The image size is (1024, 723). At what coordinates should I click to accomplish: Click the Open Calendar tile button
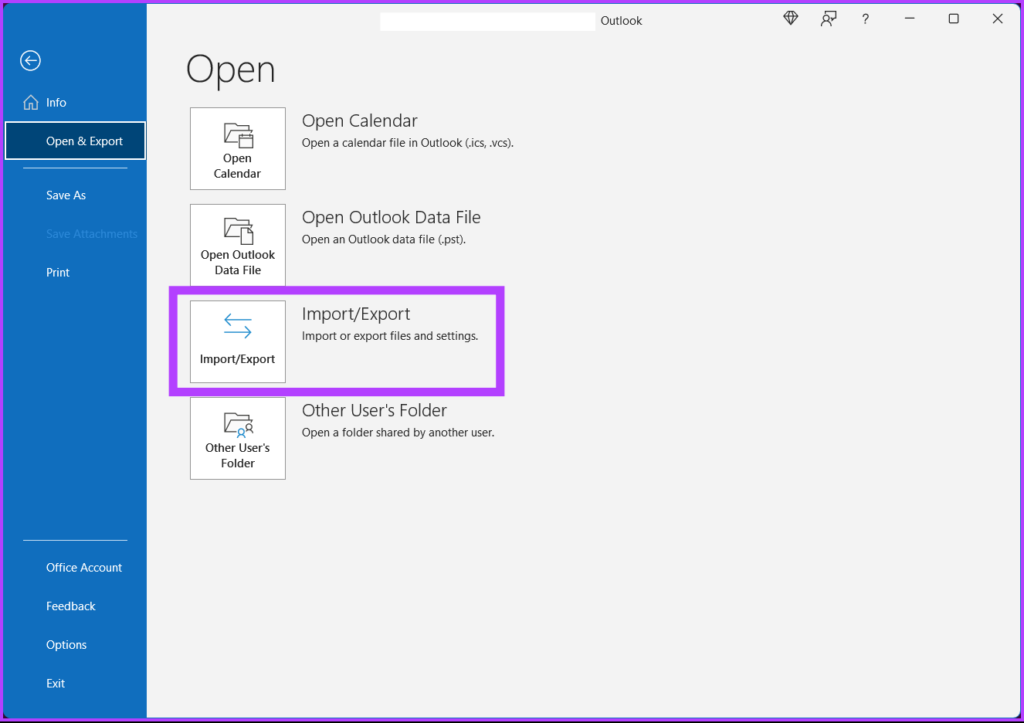(x=238, y=148)
